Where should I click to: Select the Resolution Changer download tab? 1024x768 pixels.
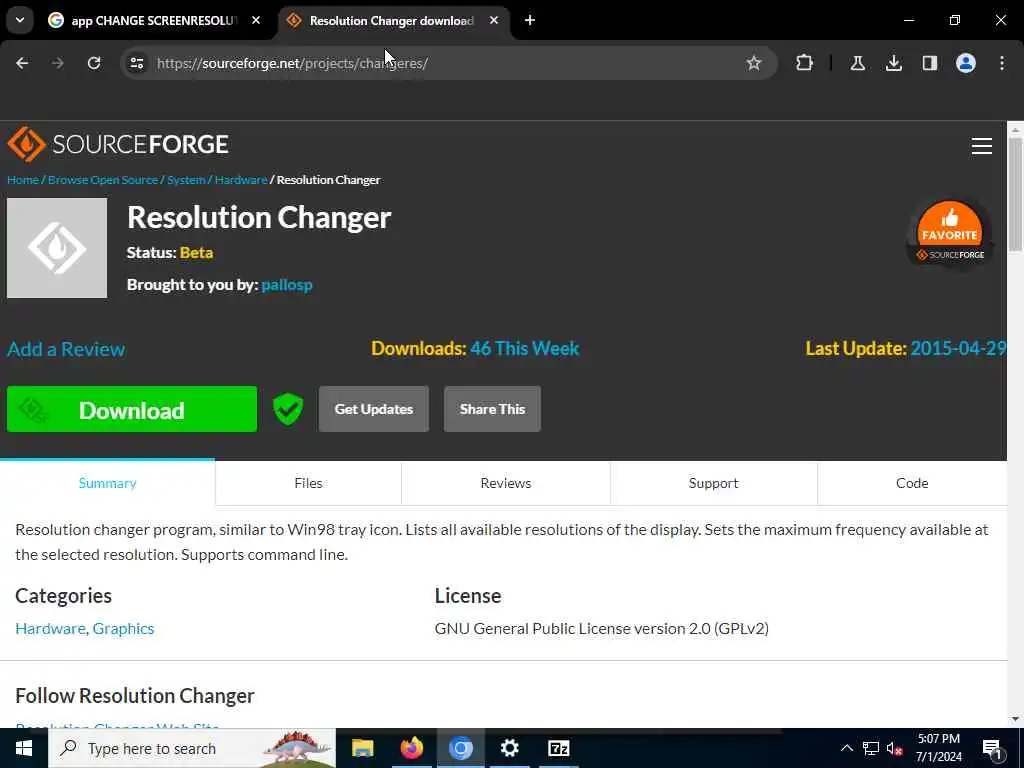pos(392,20)
